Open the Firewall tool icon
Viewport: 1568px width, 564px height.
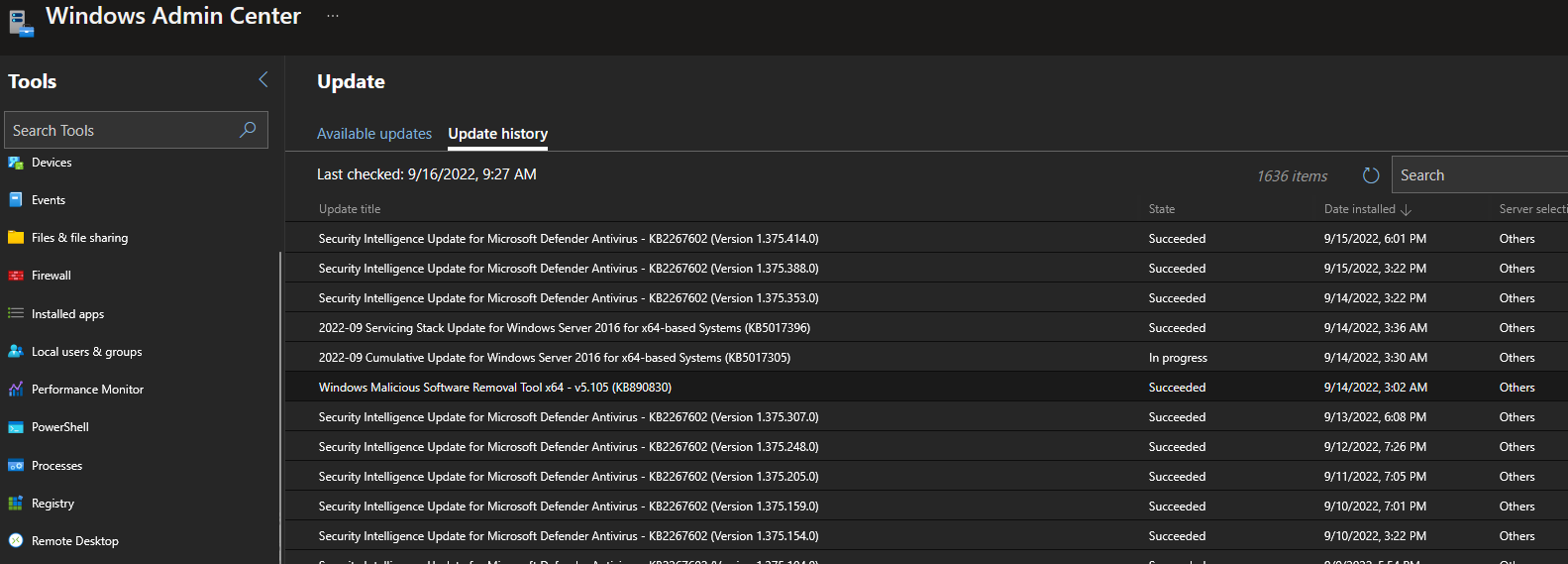(16, 276)
